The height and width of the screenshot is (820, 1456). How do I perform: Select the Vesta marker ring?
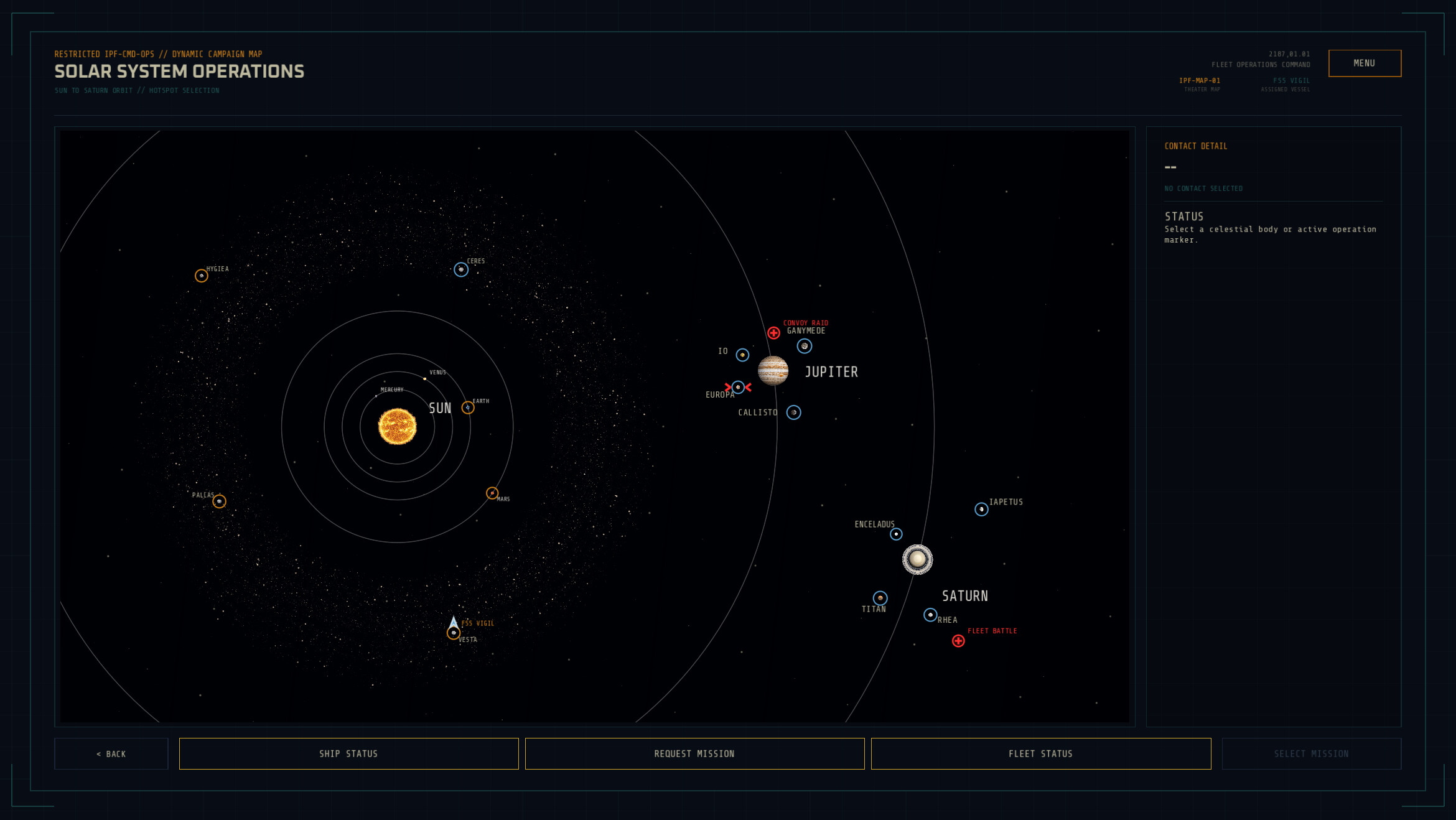(454, 633)
